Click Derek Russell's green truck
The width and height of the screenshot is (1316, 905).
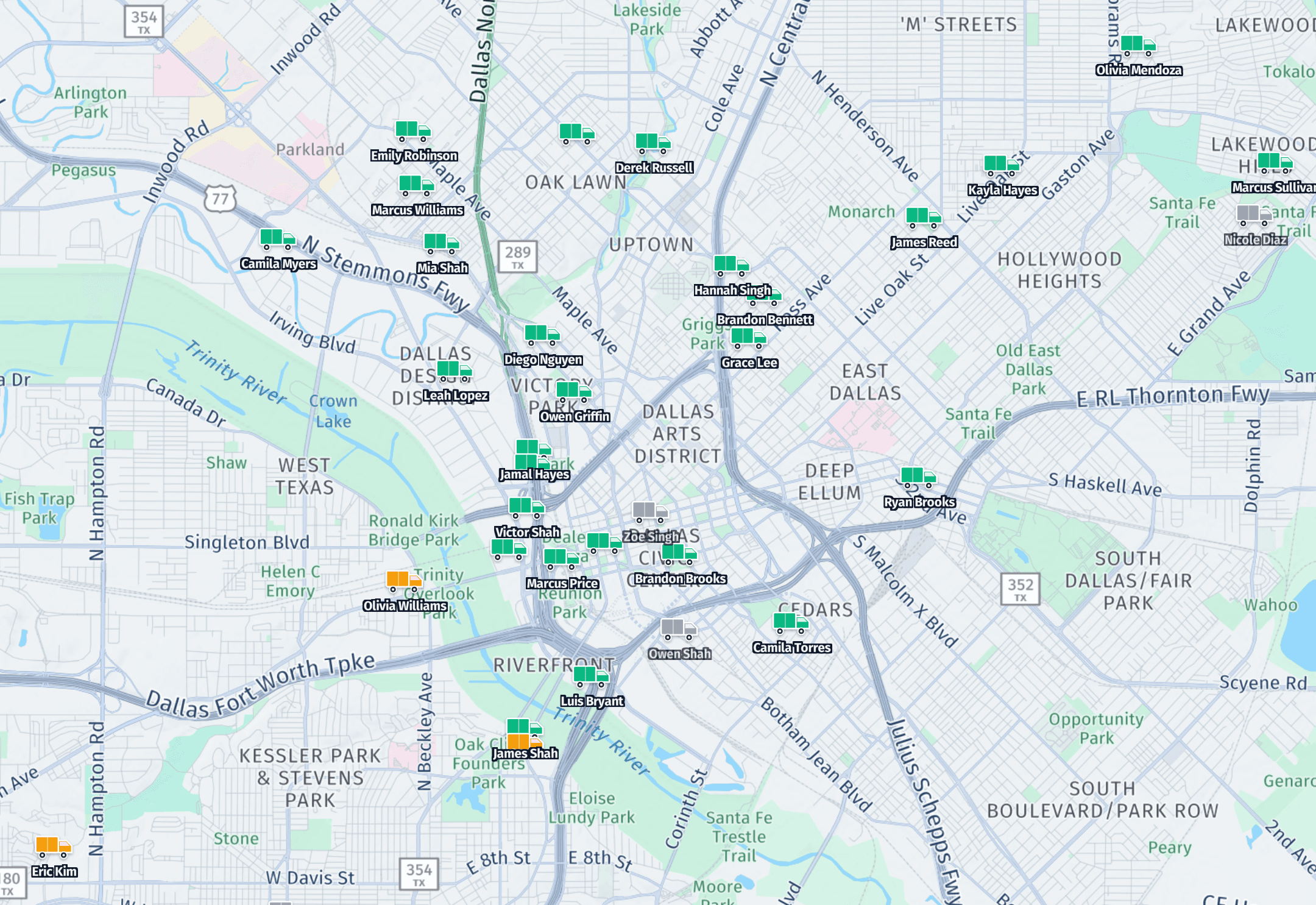(653, 143)
